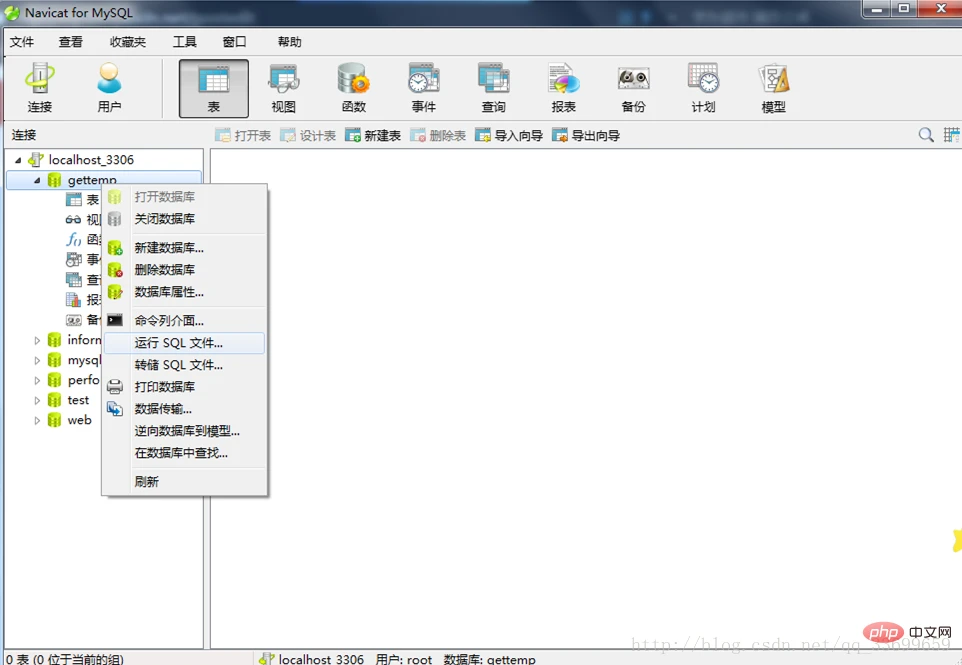Choose 数据传输... from context menu
The height and width of the screenshot is (665, 962).
(x=184, y=409)
